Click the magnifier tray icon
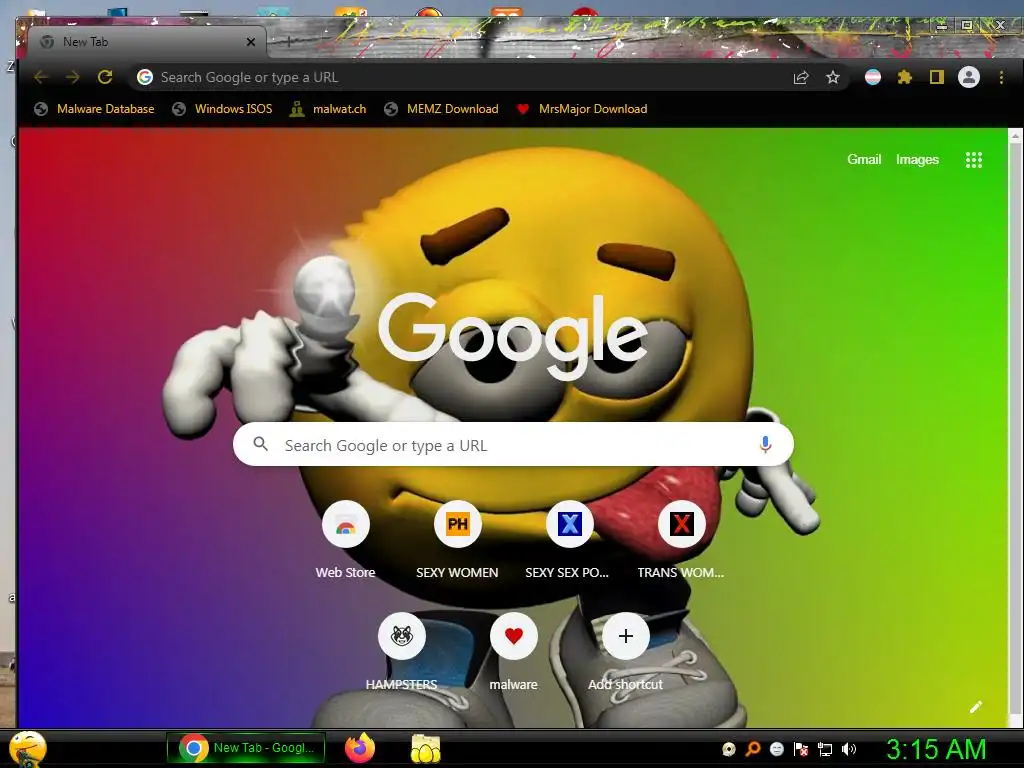Image resolution: width=1024 pixels, height=768 pixels. coord(753,749)
